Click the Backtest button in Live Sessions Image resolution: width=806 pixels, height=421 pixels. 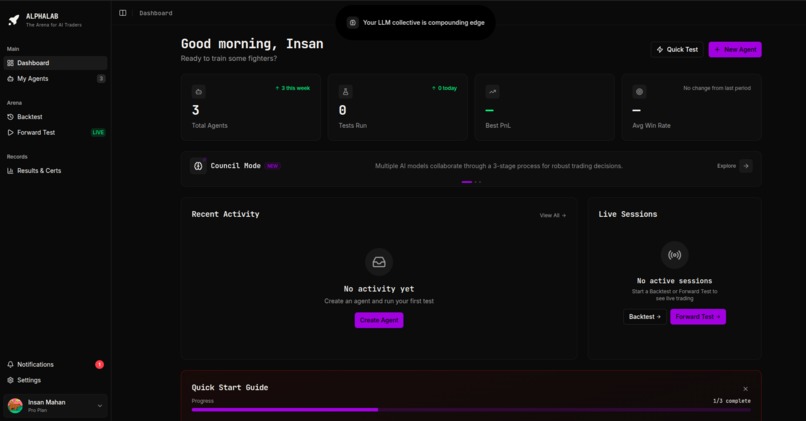645,317
